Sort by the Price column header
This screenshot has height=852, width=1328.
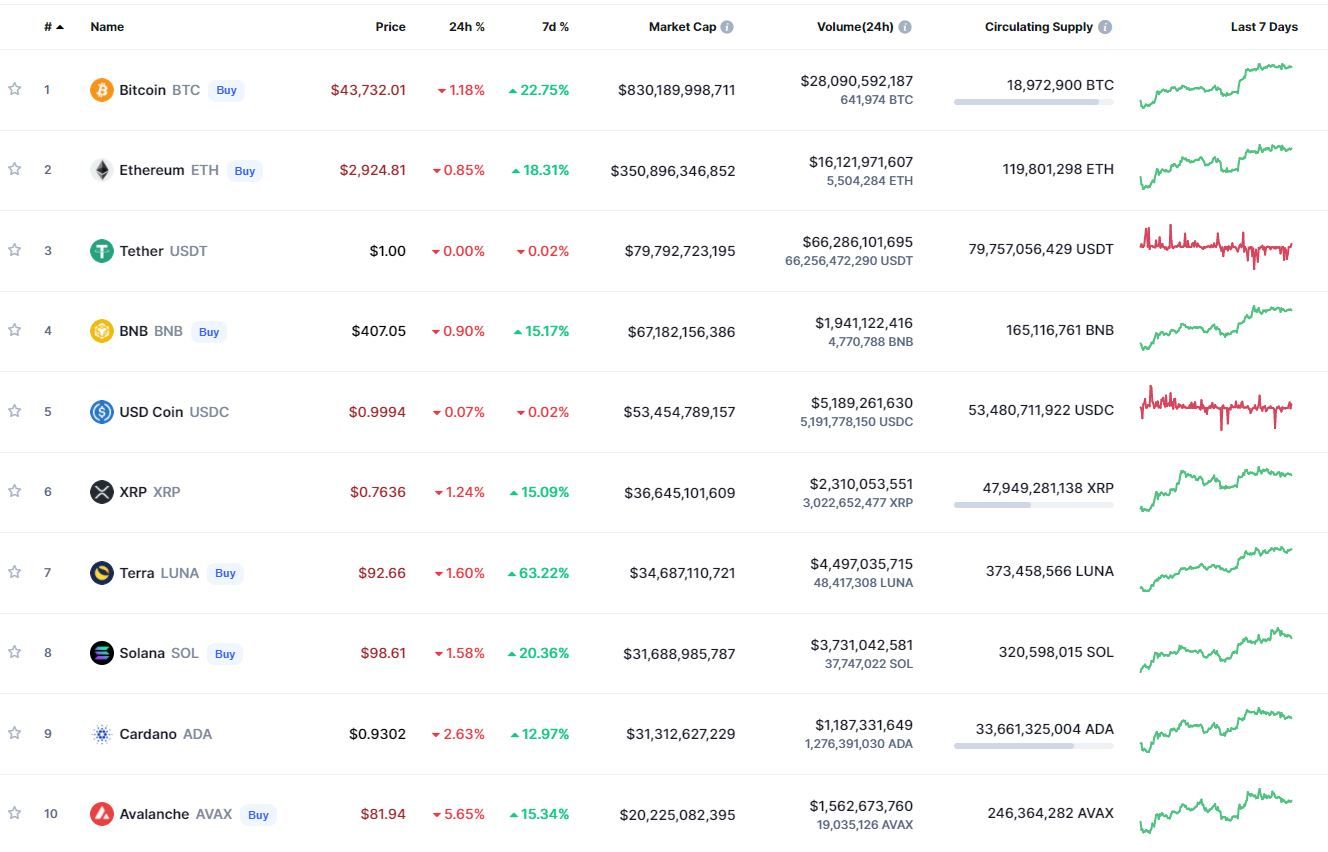(x=390, y=27)
